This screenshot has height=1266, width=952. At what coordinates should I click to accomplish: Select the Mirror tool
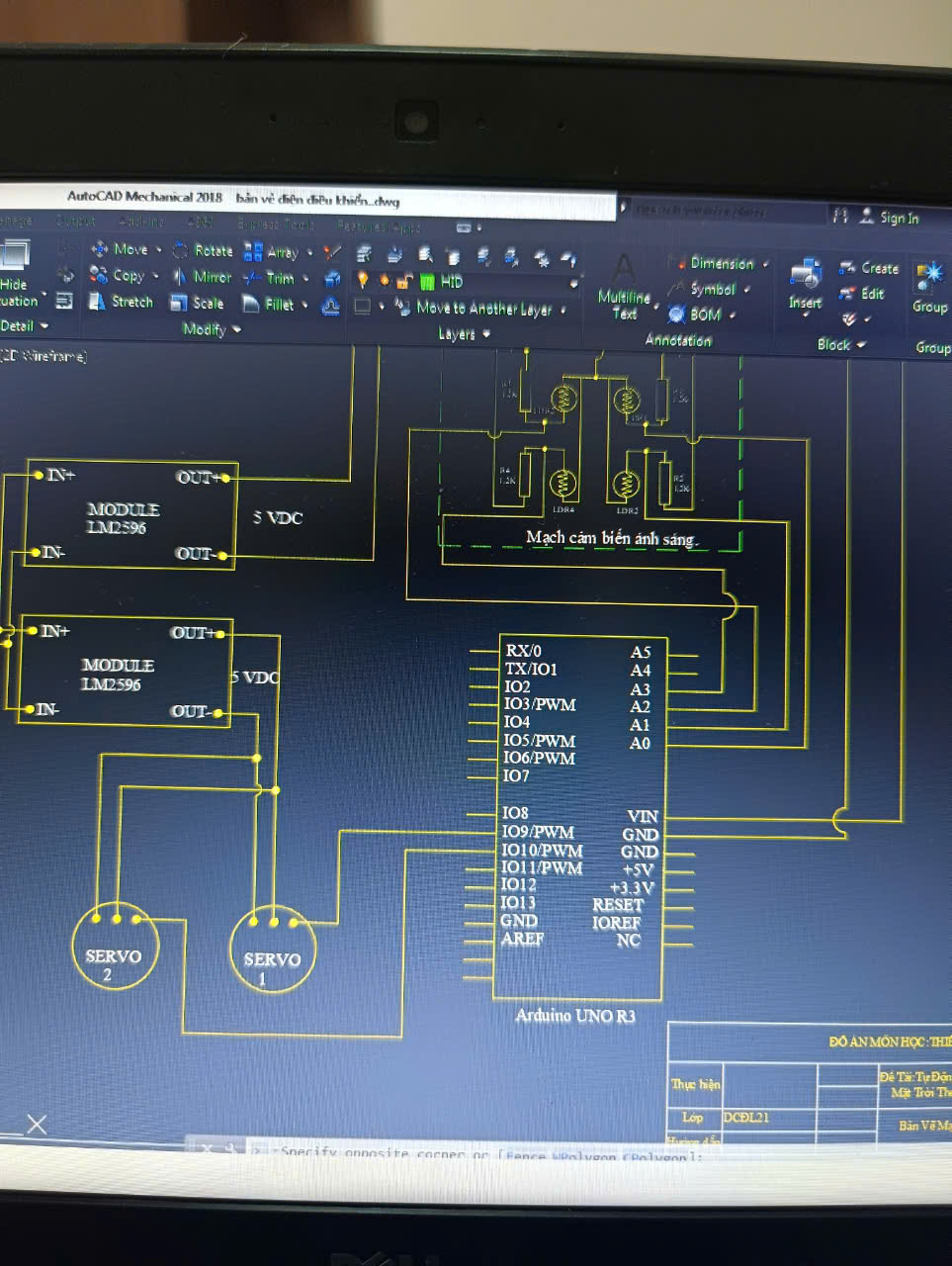(x=202, y=277)
